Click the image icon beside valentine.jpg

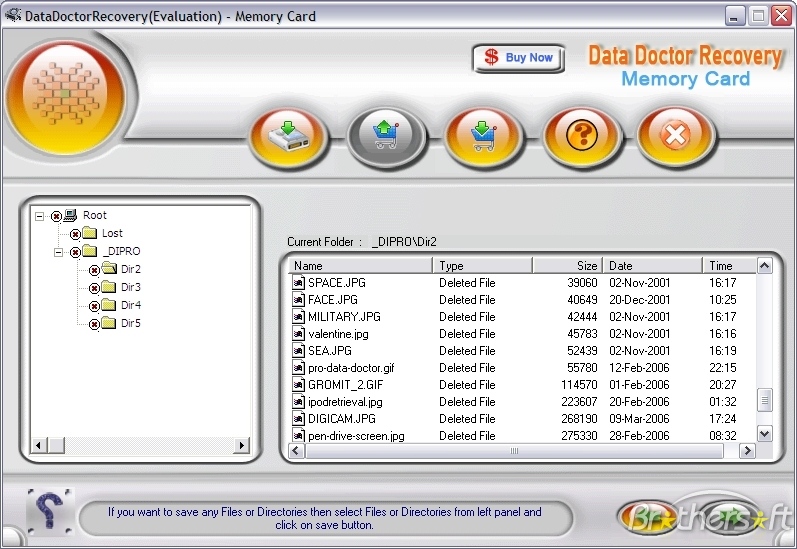pyautogui.click(x=298, y=334)
